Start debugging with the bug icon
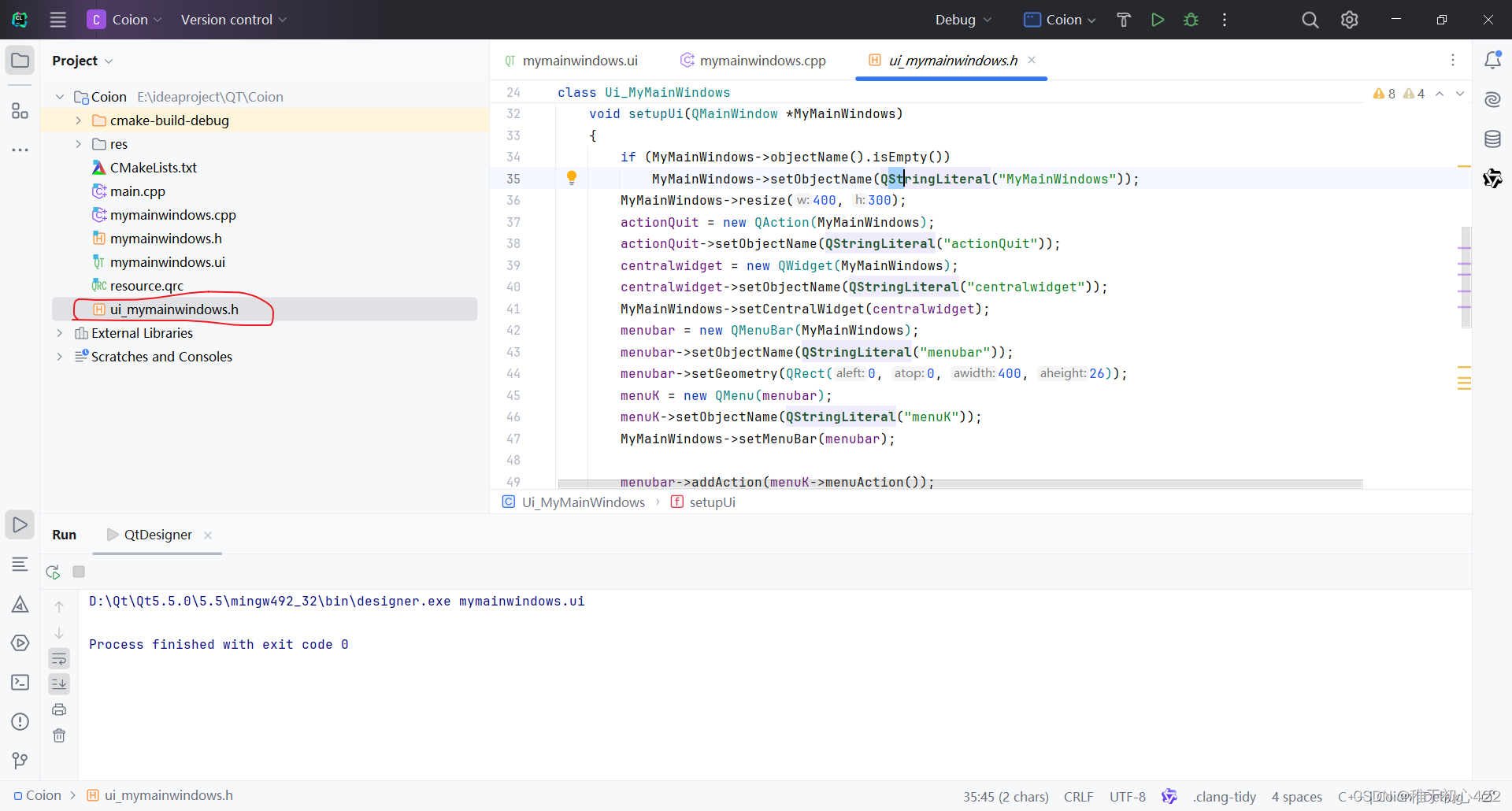Viewport: 1512px width, 811px height. 1191,20
